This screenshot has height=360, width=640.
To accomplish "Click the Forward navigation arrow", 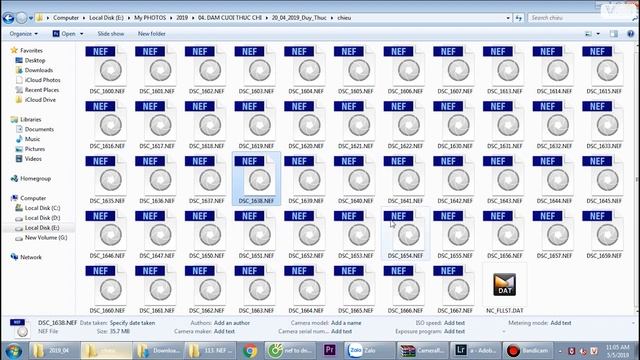I will tap(22, 18).
